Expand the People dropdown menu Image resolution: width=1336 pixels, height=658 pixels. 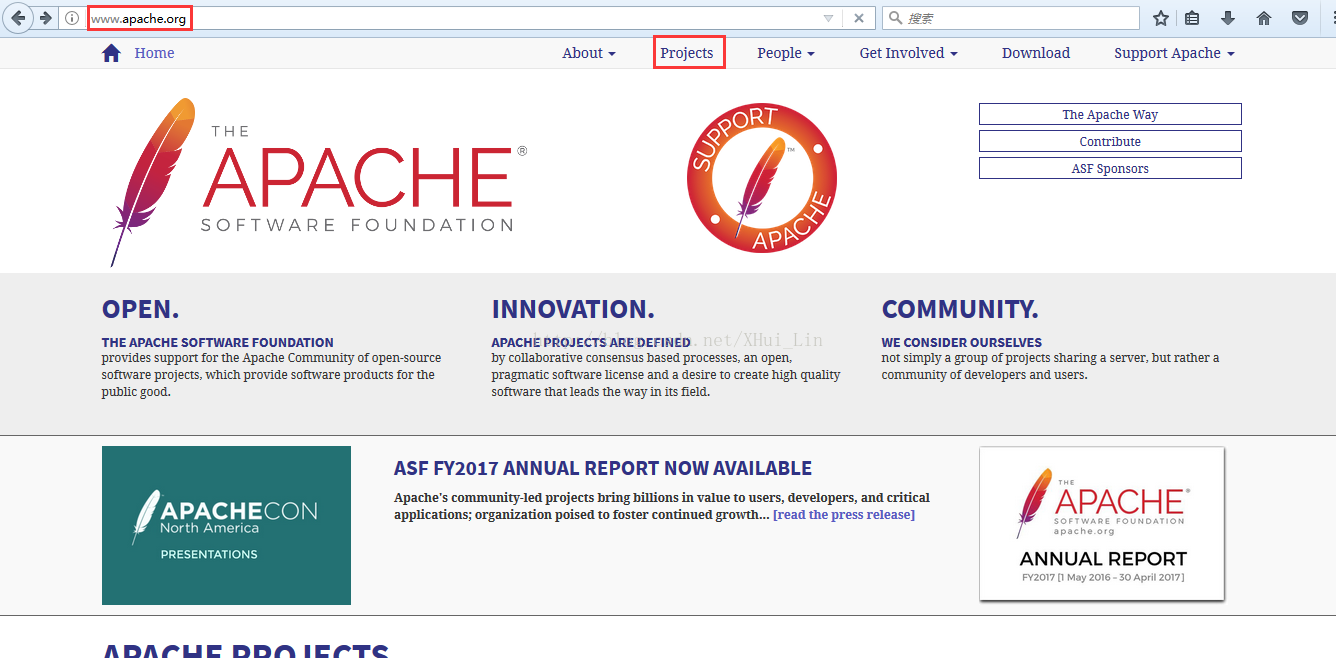tap(786, 53)
